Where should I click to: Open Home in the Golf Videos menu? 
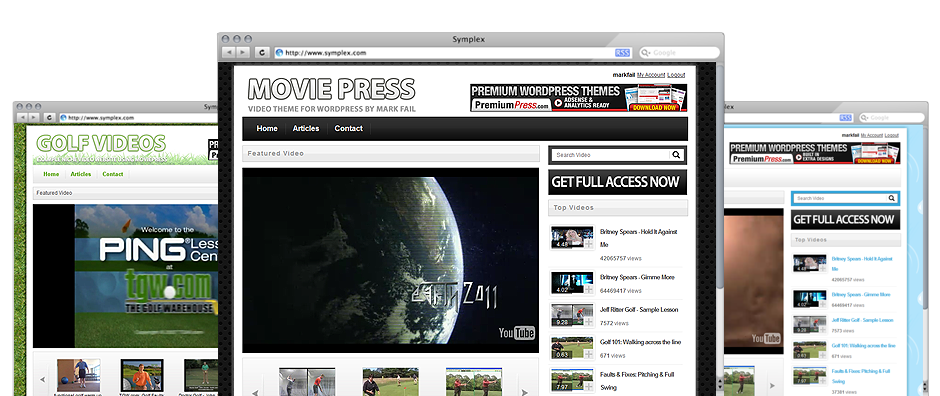pyautogui.click(x=51, y=174)
